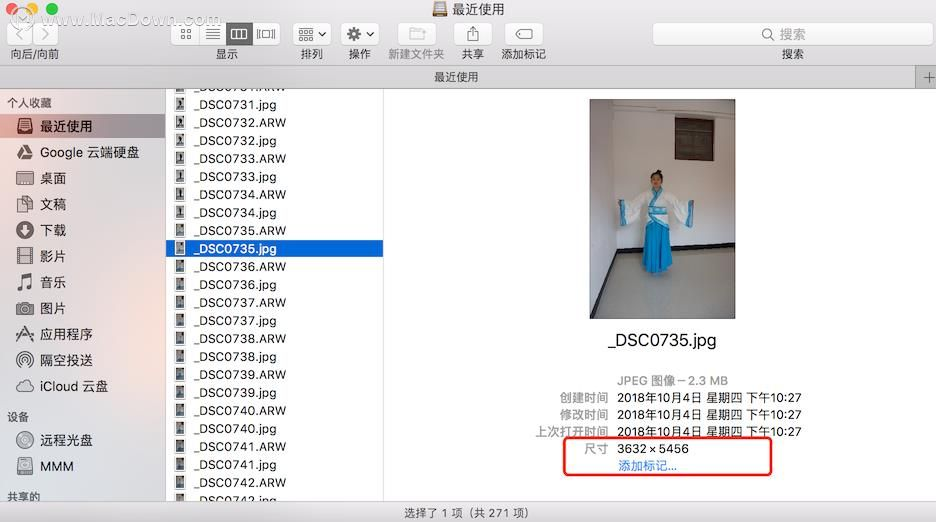Click the new folder (新建文件夹) button

tap(417, 34)
